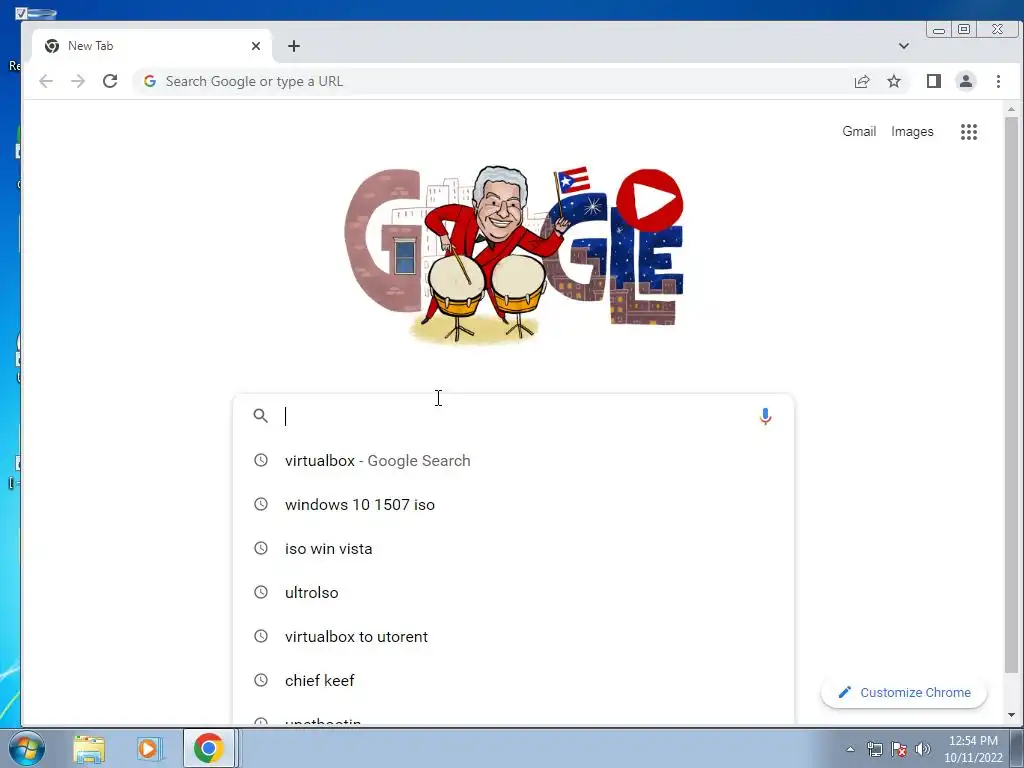The width and height of the screenshot is (1024, 768).
Task: Click the scrollbar down arrow
Action: pos(1011,715)
